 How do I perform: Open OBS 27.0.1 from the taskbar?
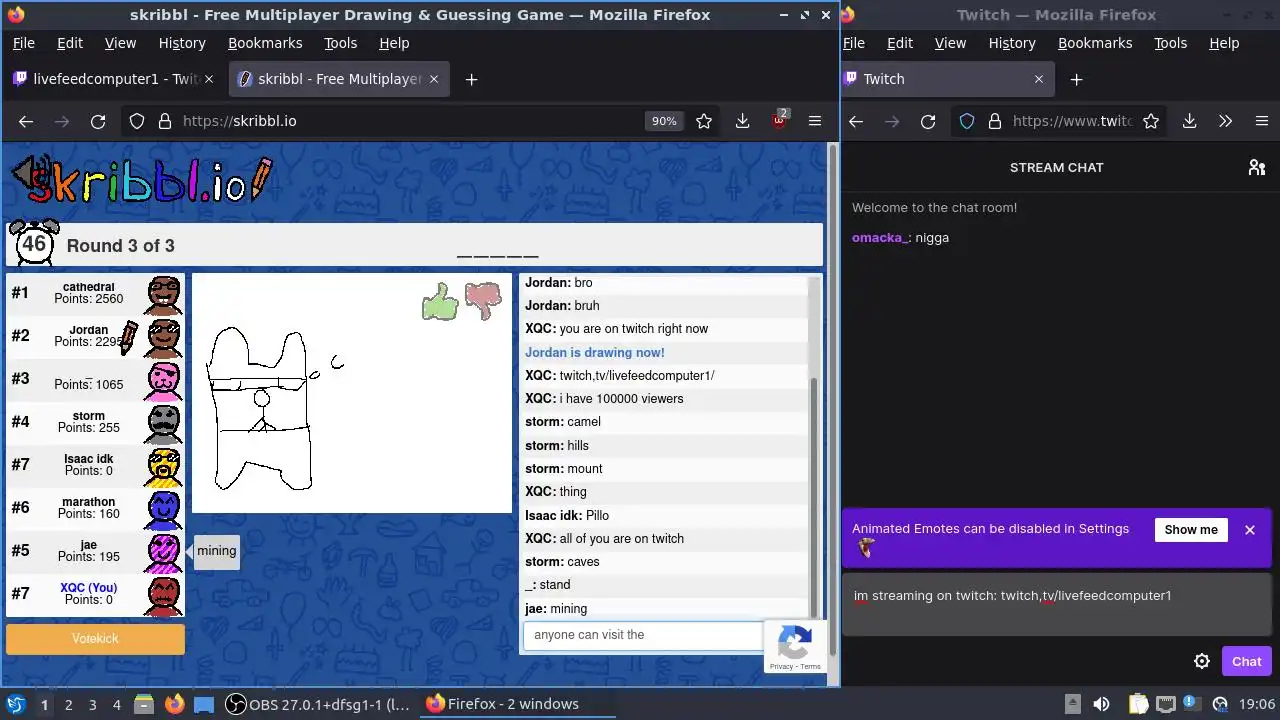(x=317, y=704)
